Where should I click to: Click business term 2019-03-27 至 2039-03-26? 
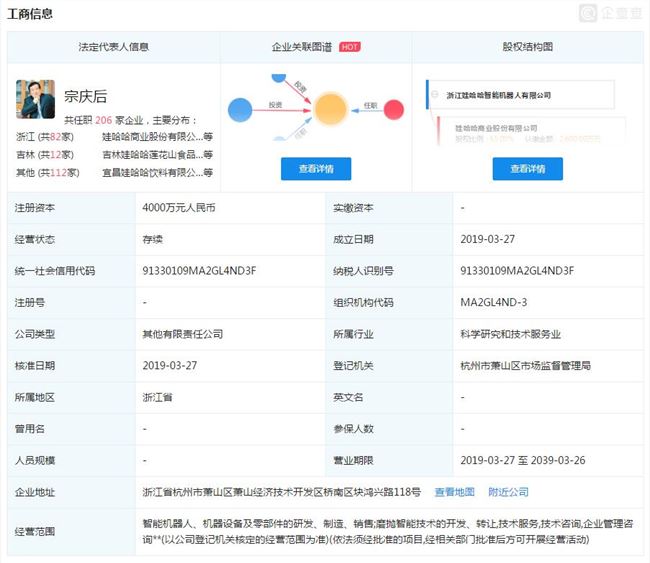point(523,460)
